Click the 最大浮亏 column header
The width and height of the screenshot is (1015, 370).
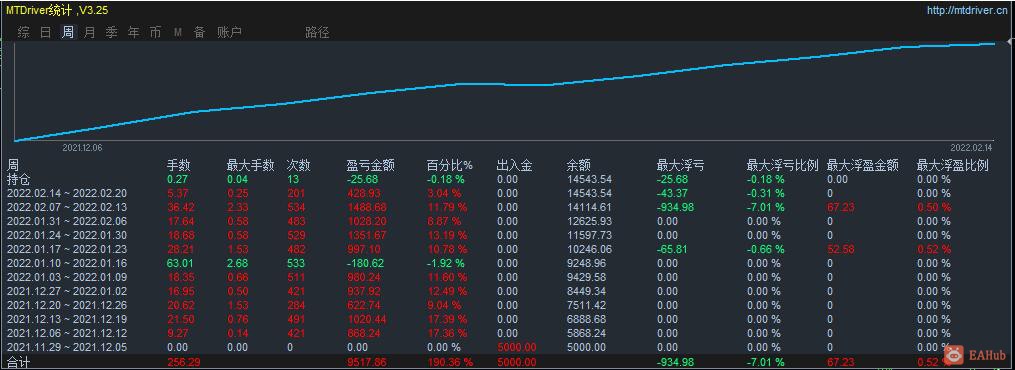click(680, 166)
